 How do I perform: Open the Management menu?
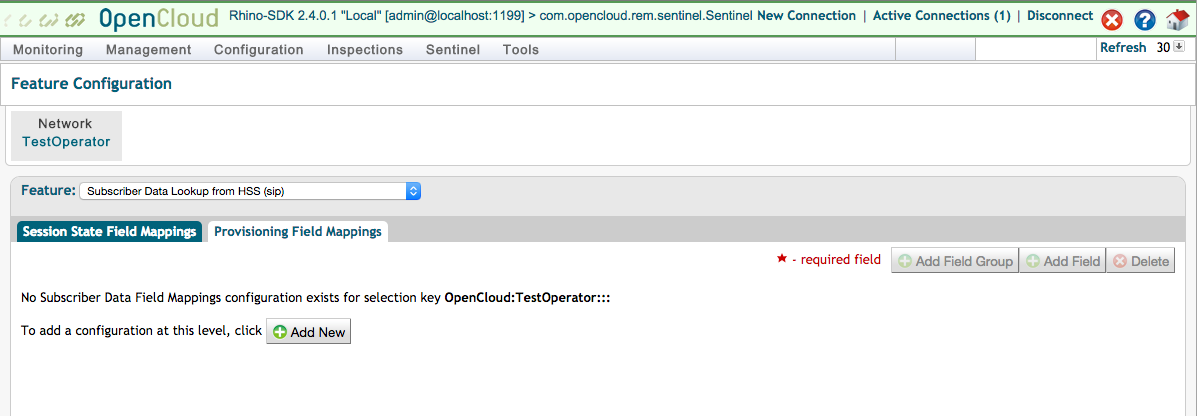(x=149, y=50)
